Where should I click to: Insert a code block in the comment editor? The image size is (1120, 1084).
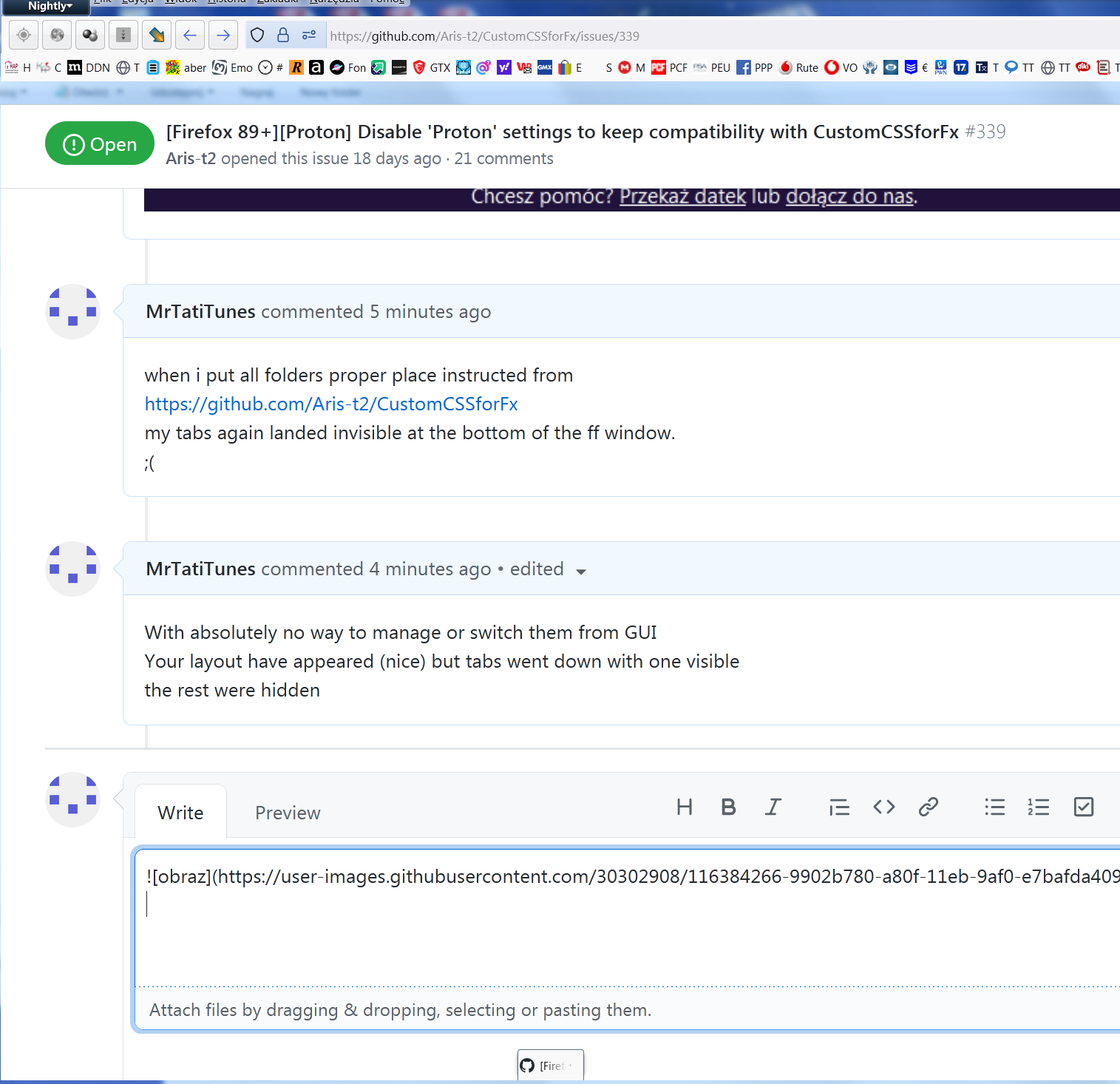pos(883,807)
